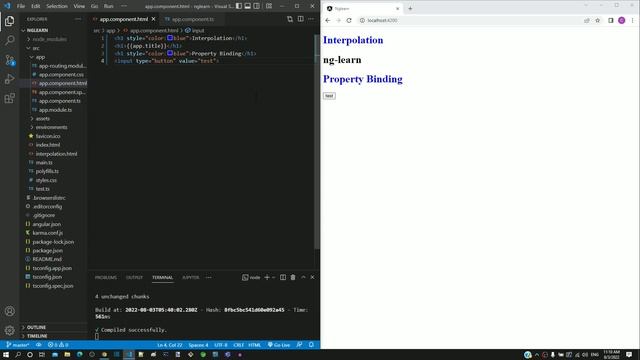
Task: Click the HTML language mode in status bar
Action: click(254, 345)
